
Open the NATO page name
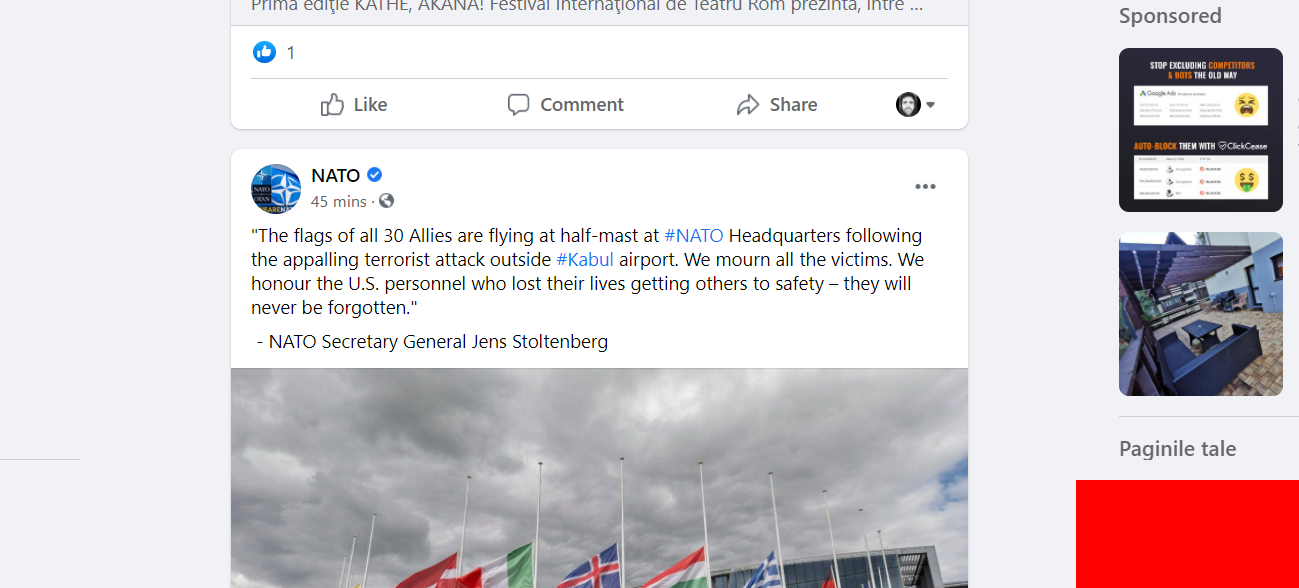(x=336, y=175)
